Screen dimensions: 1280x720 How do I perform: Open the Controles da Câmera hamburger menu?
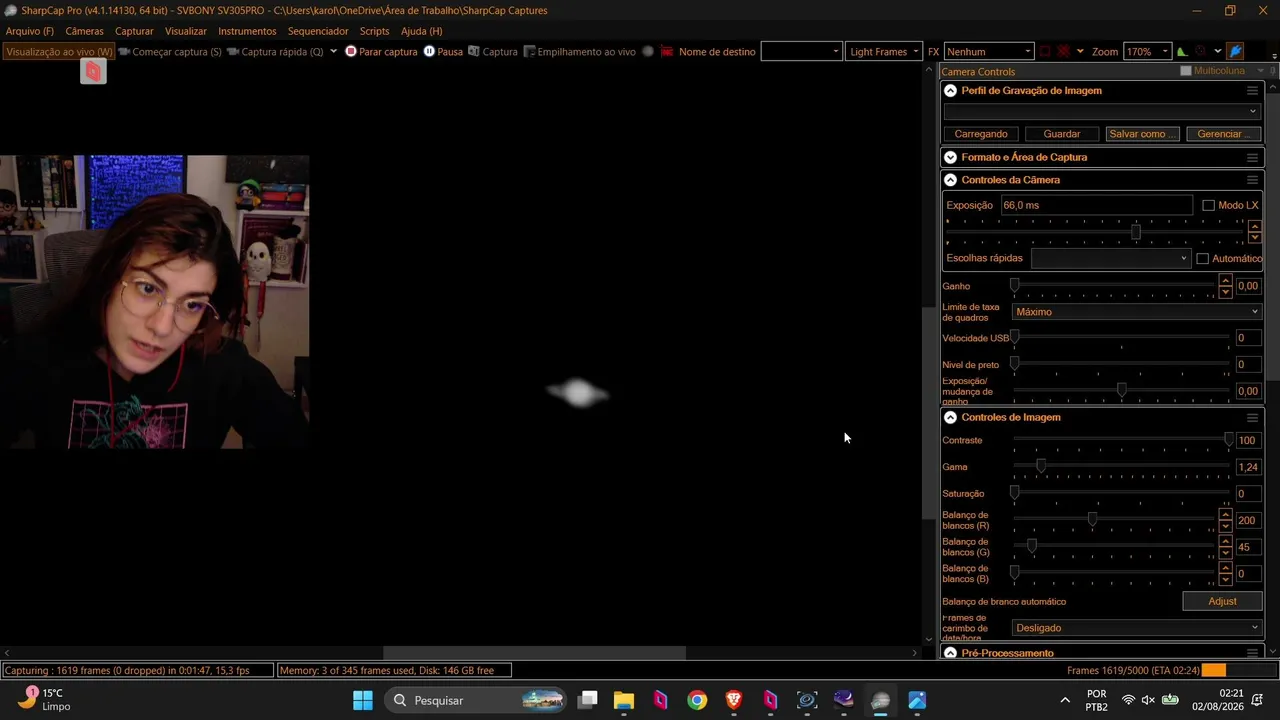pos(1252,180)
